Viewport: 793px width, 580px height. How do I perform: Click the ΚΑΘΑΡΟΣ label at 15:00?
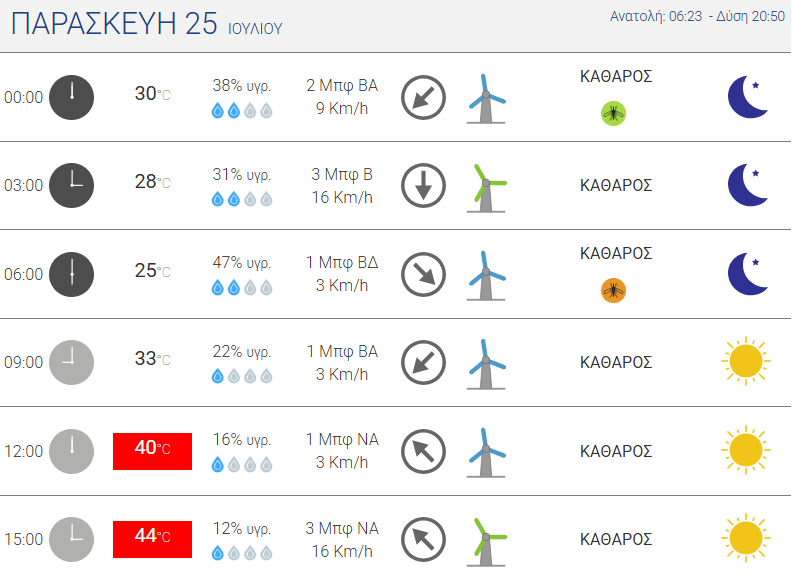616,540
